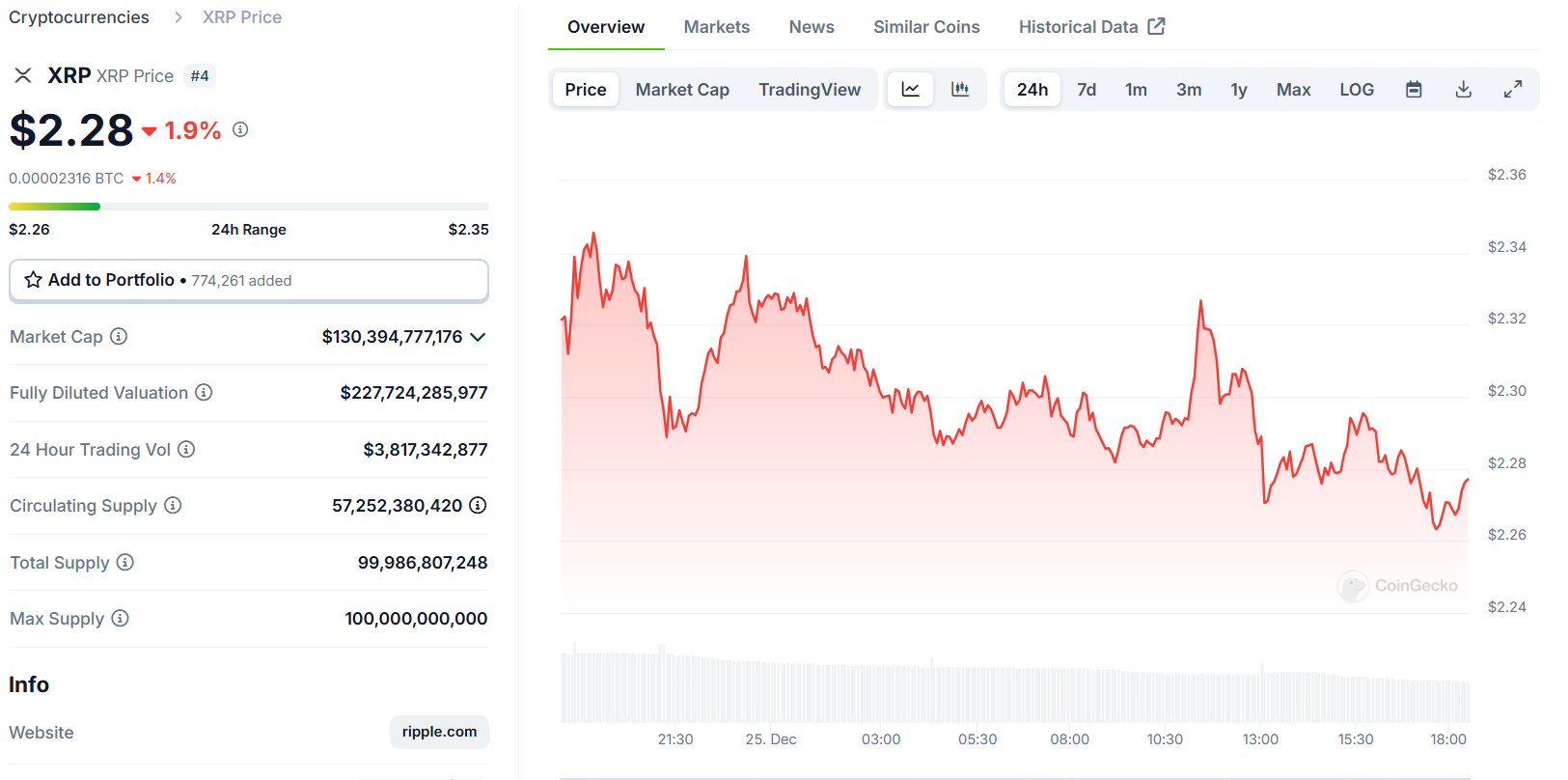Click Add to Portfolio button

click(x=249, y=280)
